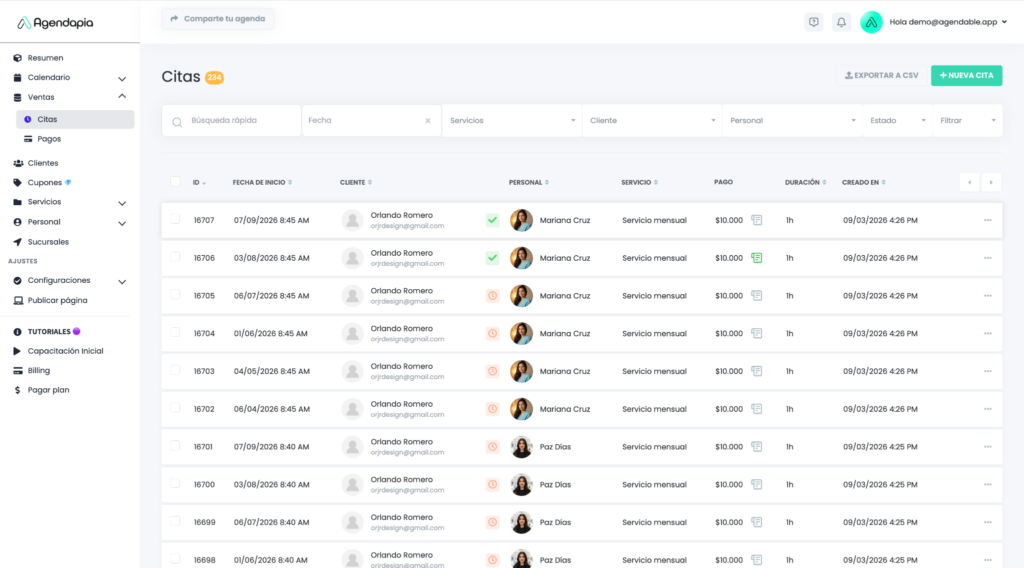Check the box for appointment 16707
Image resolution: width=1024 pixels, height=568 pixels.
coord(175,219)
